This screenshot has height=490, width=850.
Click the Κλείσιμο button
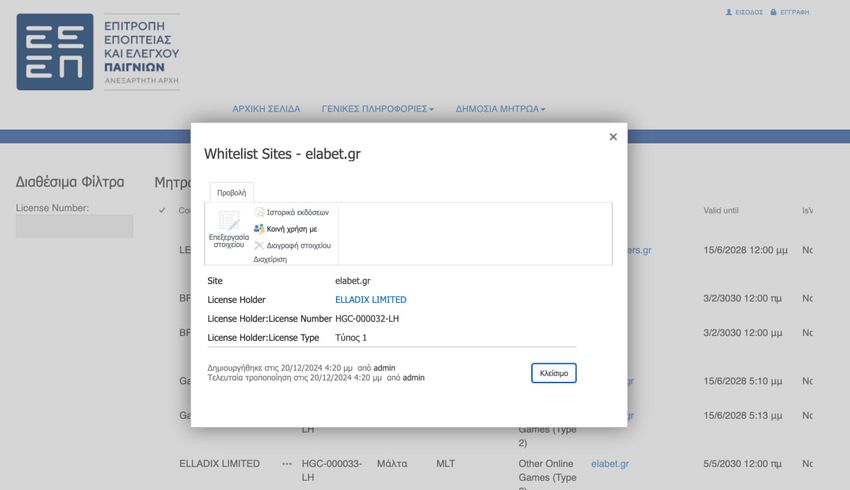553,373
